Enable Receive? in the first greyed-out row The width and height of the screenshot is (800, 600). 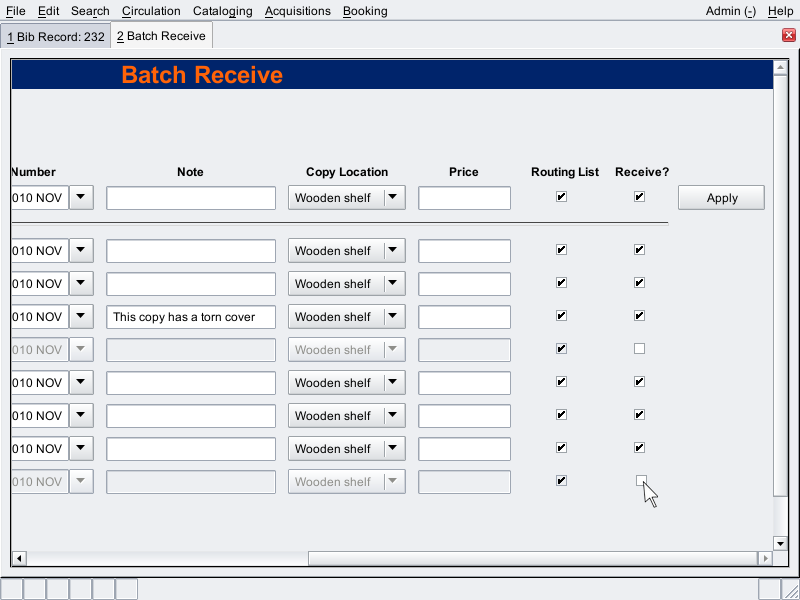point(640,349)
